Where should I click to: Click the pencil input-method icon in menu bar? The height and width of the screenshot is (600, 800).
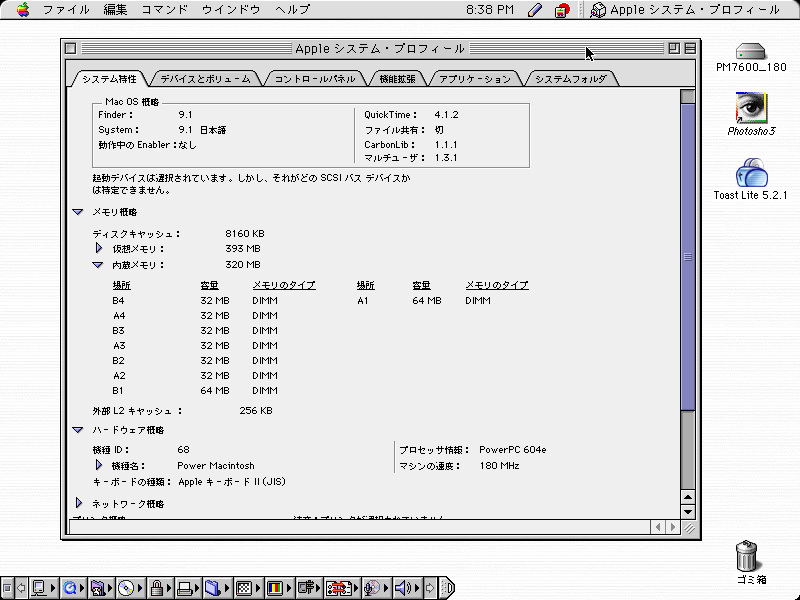(535, 10)
